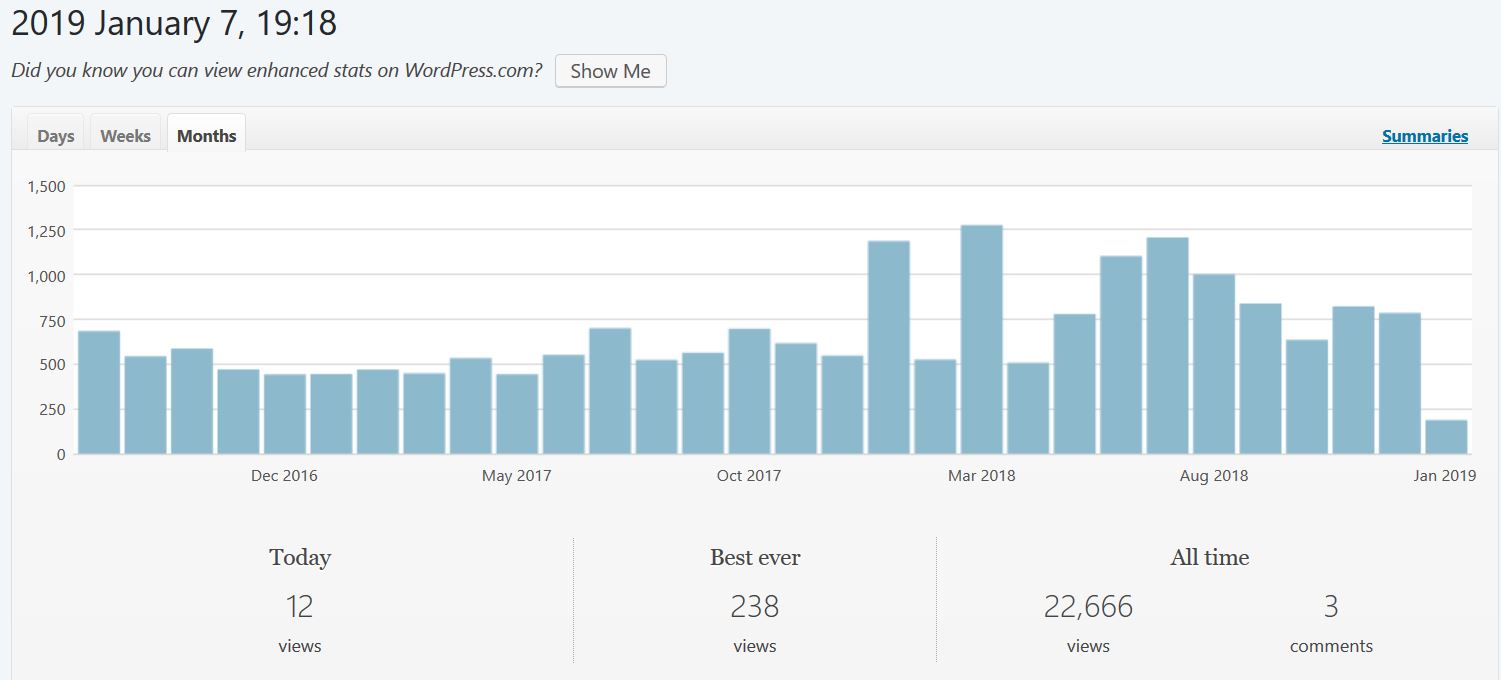Click the bar for July 2018

[1167, 345]
